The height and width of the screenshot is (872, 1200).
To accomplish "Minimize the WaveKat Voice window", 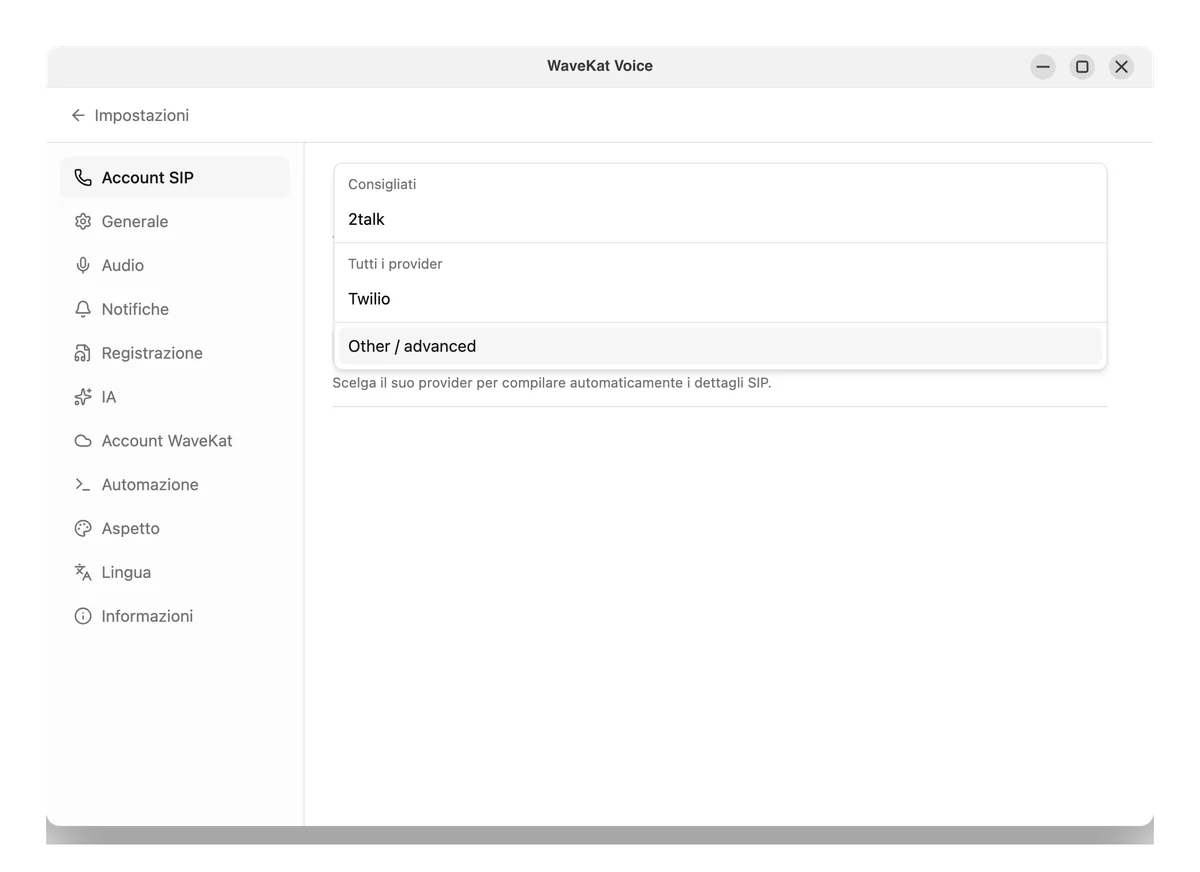I will click(1043, 67).
